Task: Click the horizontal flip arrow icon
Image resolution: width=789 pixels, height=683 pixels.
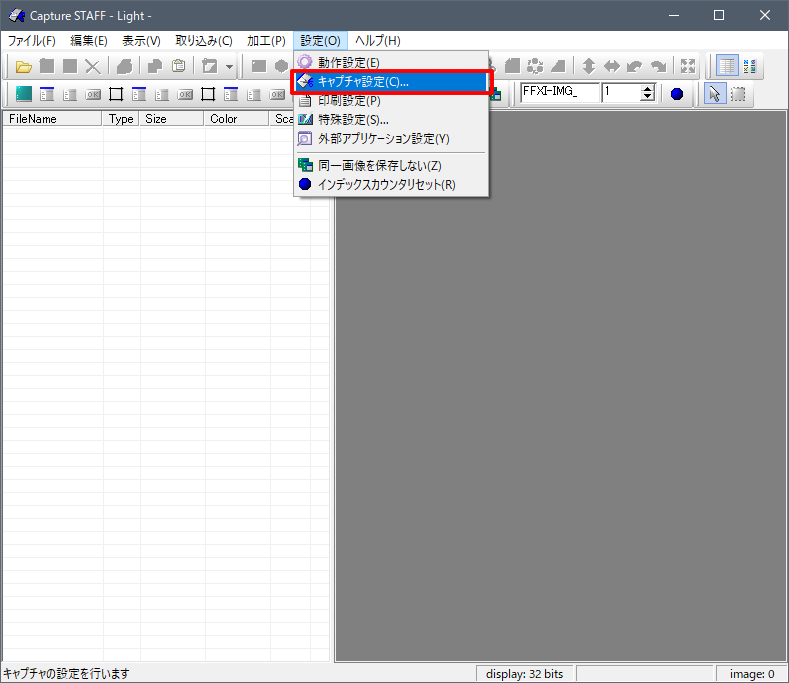Action: click(612, 66)
